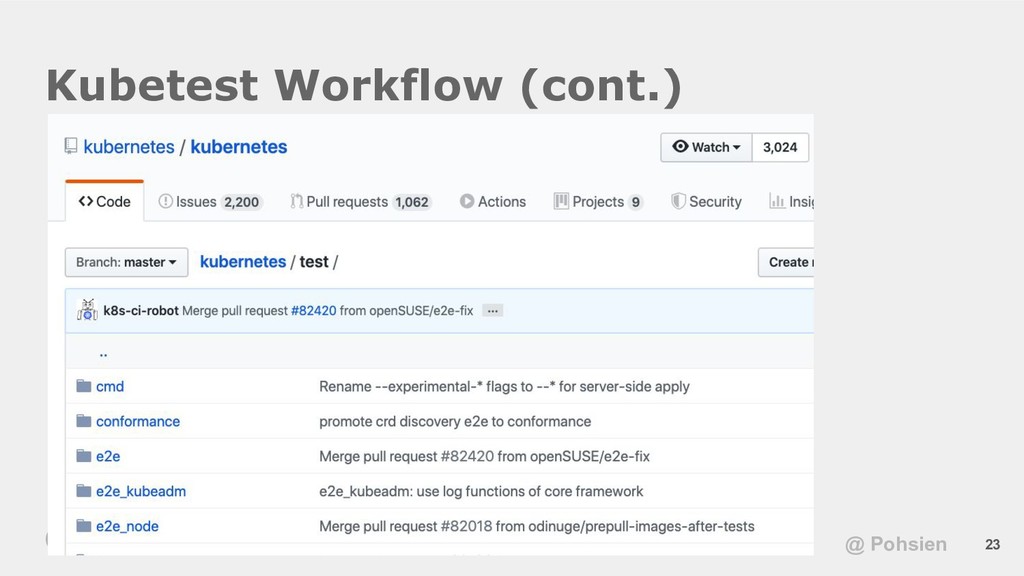The height and width of the screenshot is (576, 1024).
Task: Click the Projects count badge 9
Action: coord(635,202)
